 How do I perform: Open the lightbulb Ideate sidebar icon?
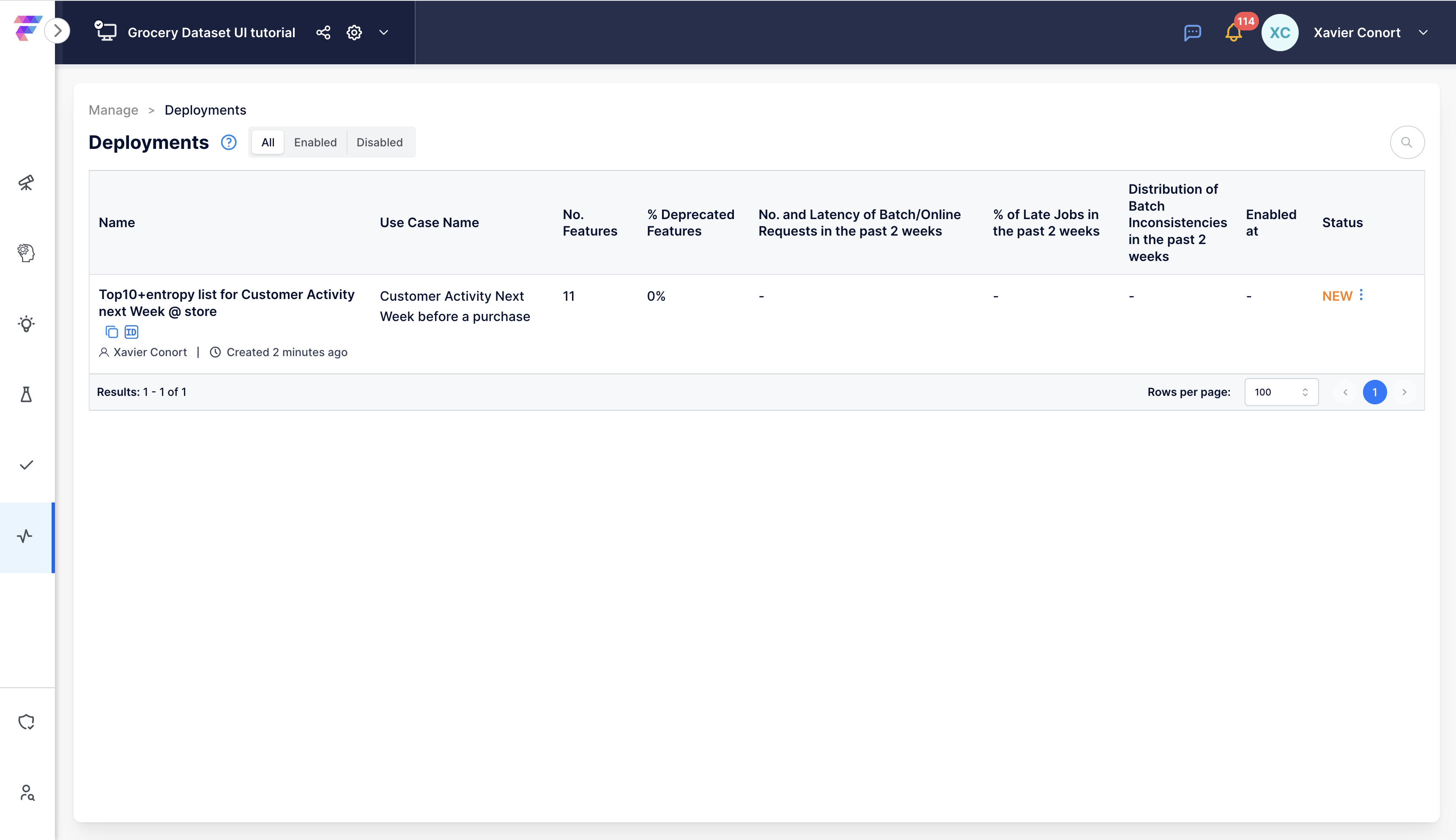click(26, 324)
